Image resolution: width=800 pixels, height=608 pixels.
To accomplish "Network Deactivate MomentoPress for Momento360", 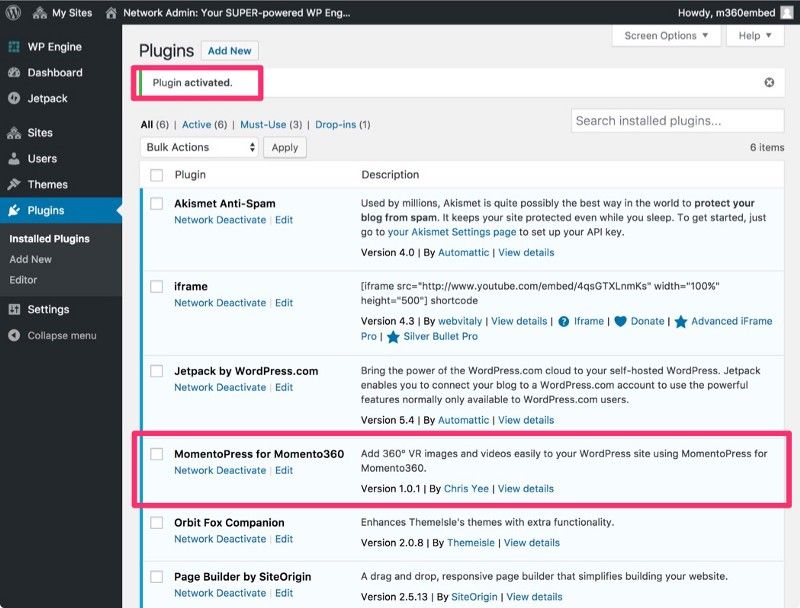I will [220, 470].
